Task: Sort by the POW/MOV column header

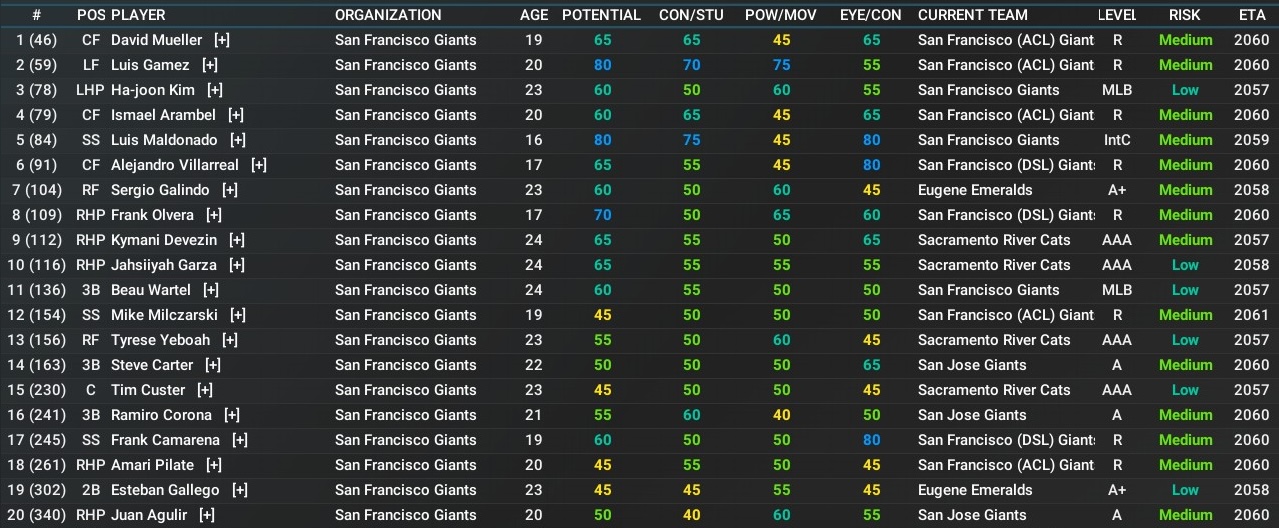Action: pyautogui.click(x=781, y=15)
